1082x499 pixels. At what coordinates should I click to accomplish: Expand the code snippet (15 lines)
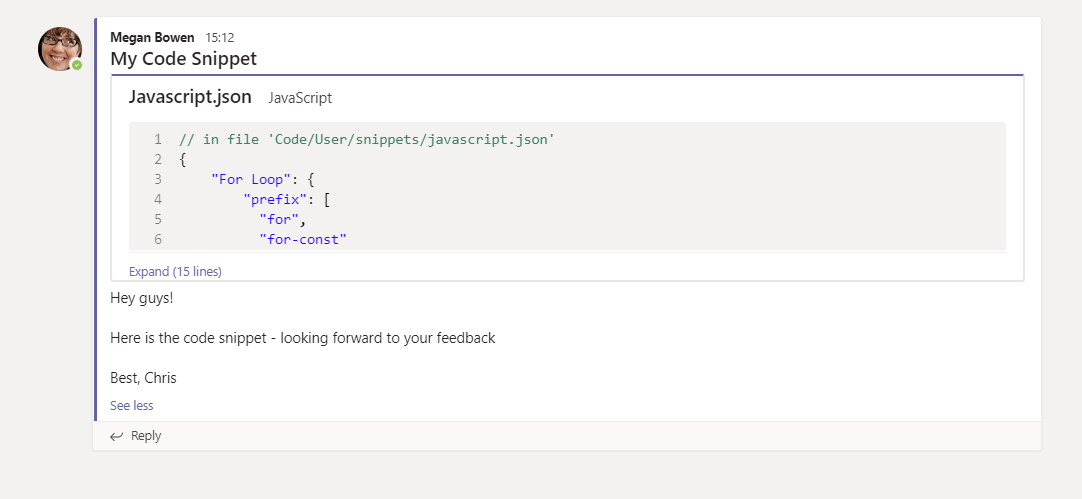click(x=175, y=271)
